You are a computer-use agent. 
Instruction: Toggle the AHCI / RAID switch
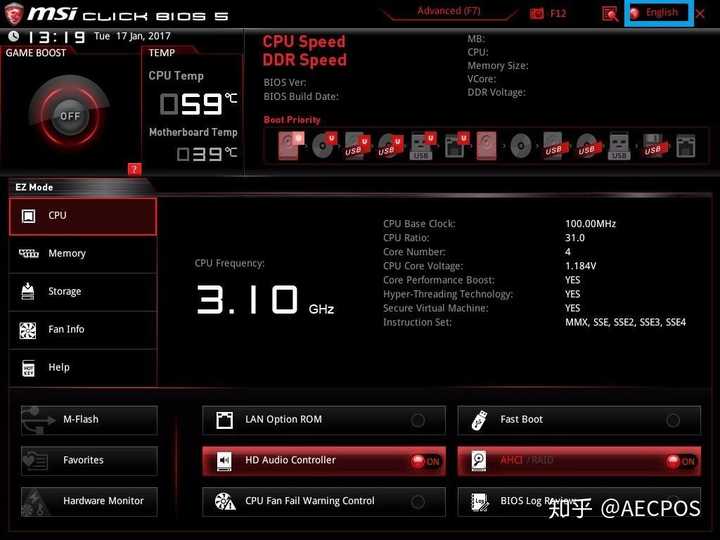coord(579,461)
